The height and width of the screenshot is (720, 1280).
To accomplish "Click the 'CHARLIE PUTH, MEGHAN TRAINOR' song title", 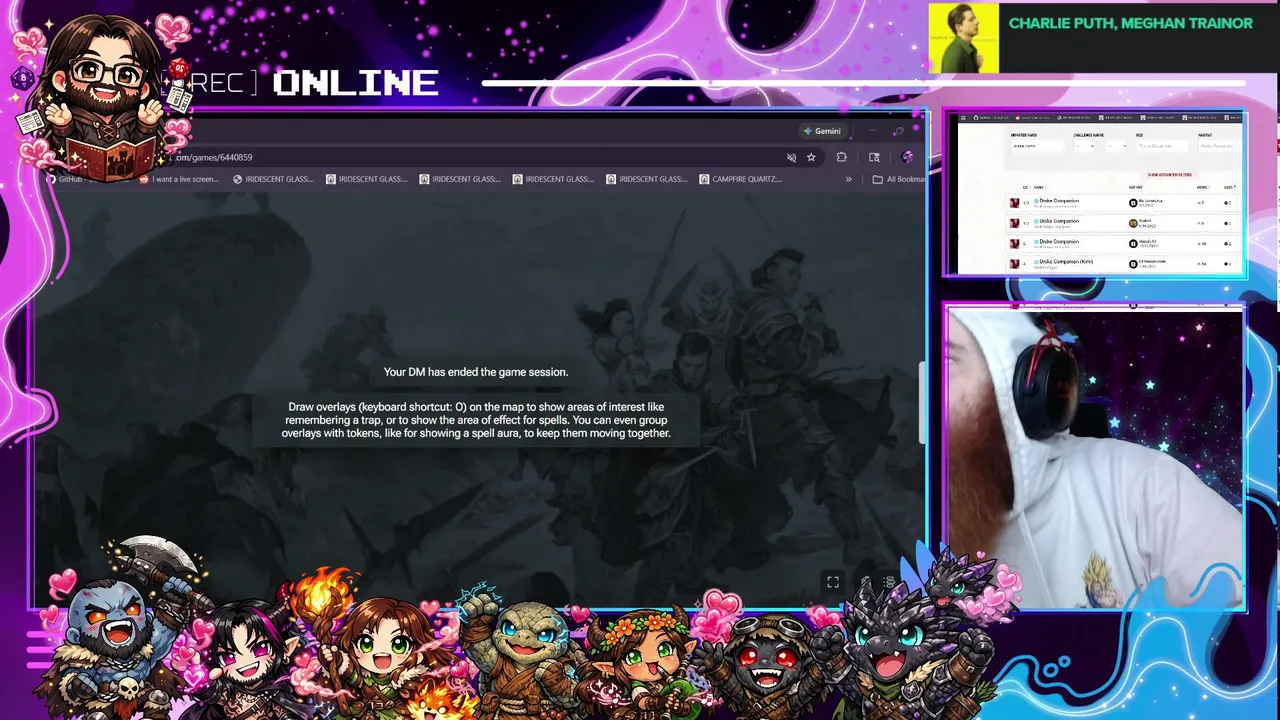I will coord(1130,23).
